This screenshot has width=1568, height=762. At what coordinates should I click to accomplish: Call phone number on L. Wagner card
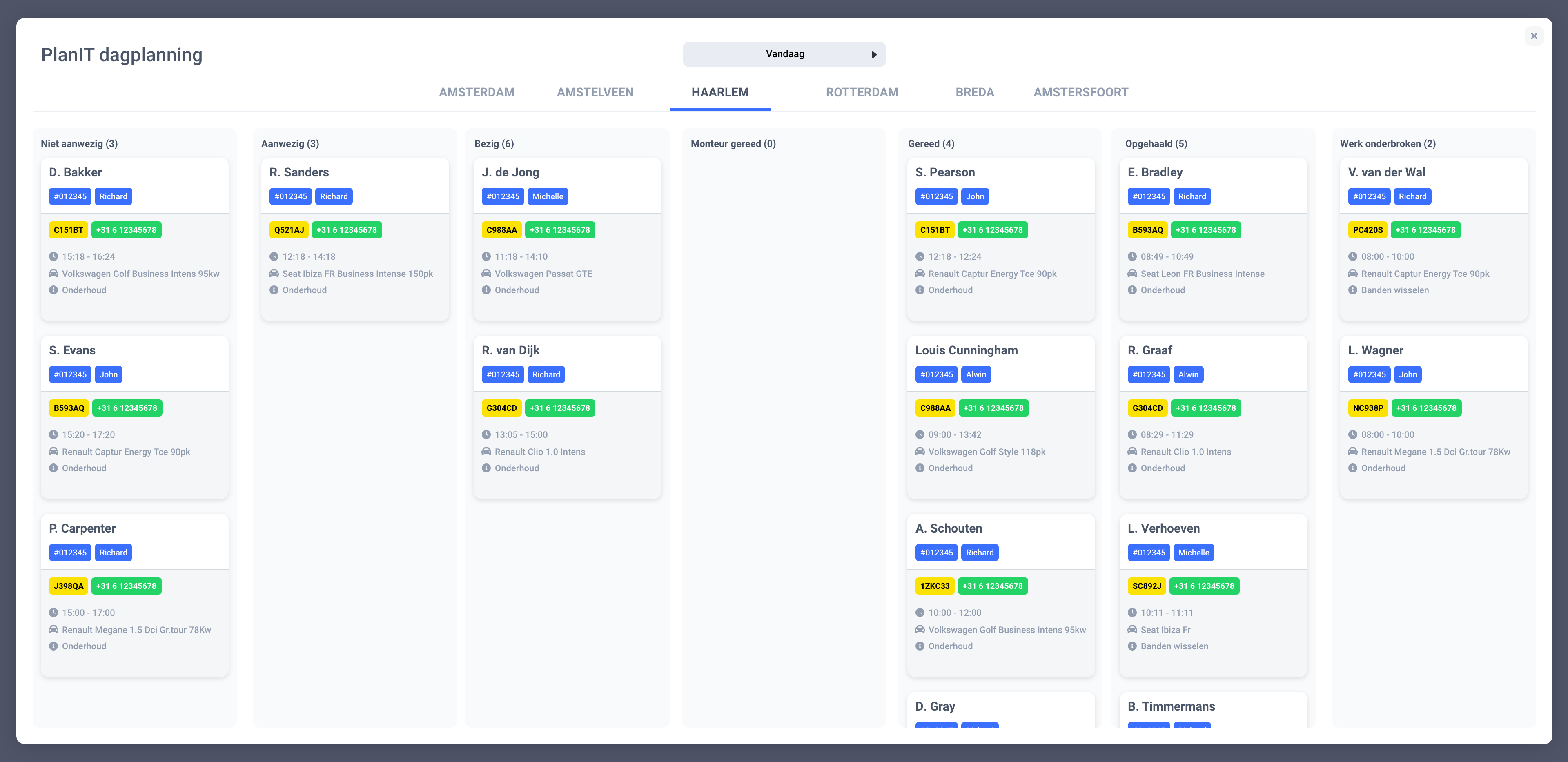click(1426, 408)
